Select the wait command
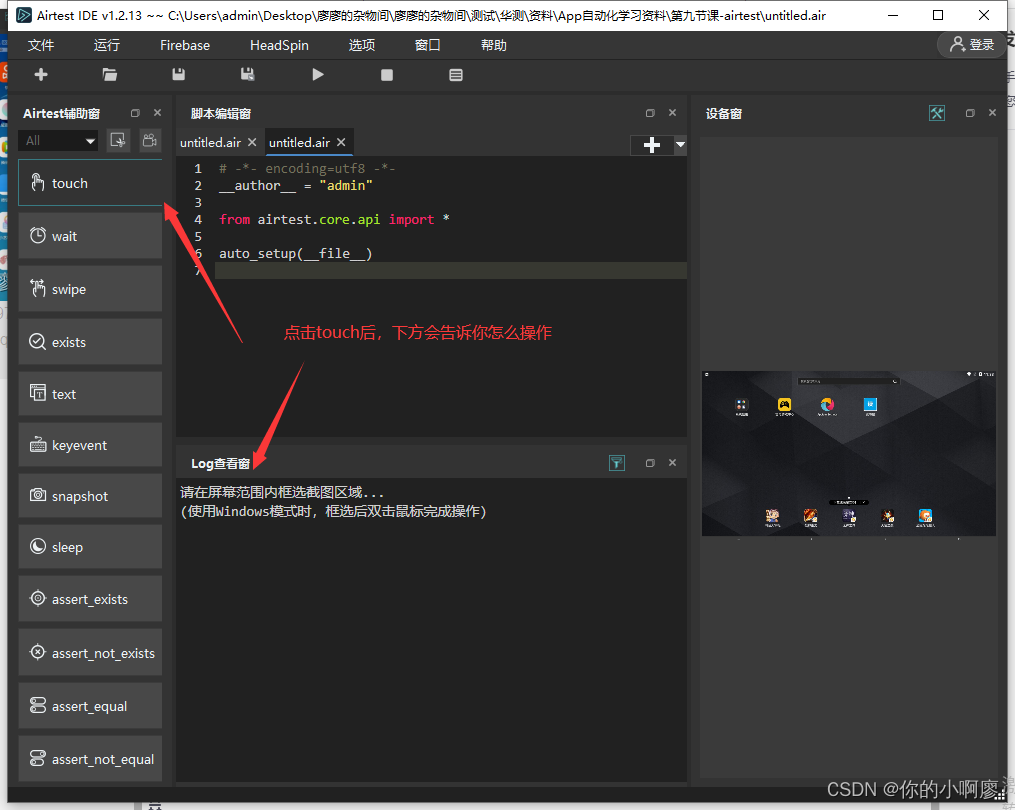 tap(90, 236)
